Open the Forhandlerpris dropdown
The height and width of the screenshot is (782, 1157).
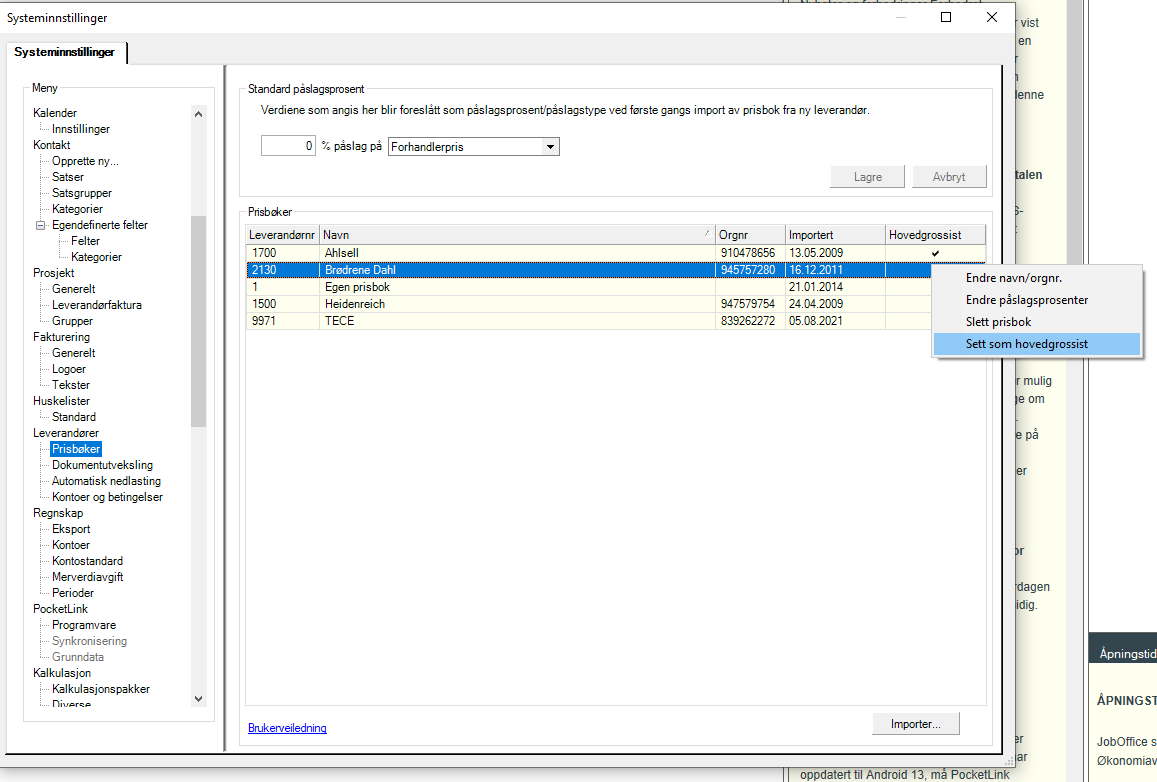(549, 147)
